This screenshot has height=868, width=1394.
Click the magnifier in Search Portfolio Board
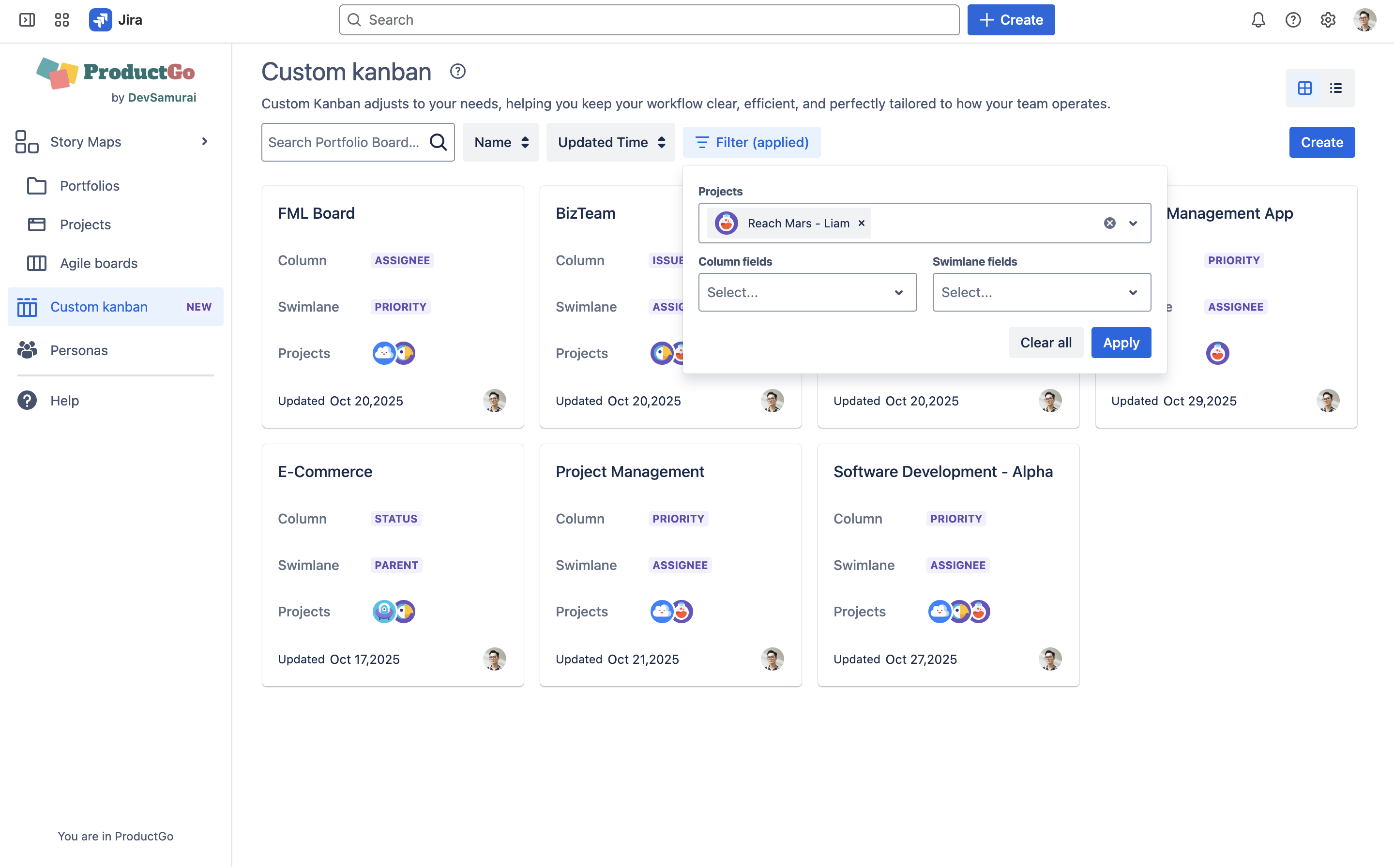coord(438,142)
